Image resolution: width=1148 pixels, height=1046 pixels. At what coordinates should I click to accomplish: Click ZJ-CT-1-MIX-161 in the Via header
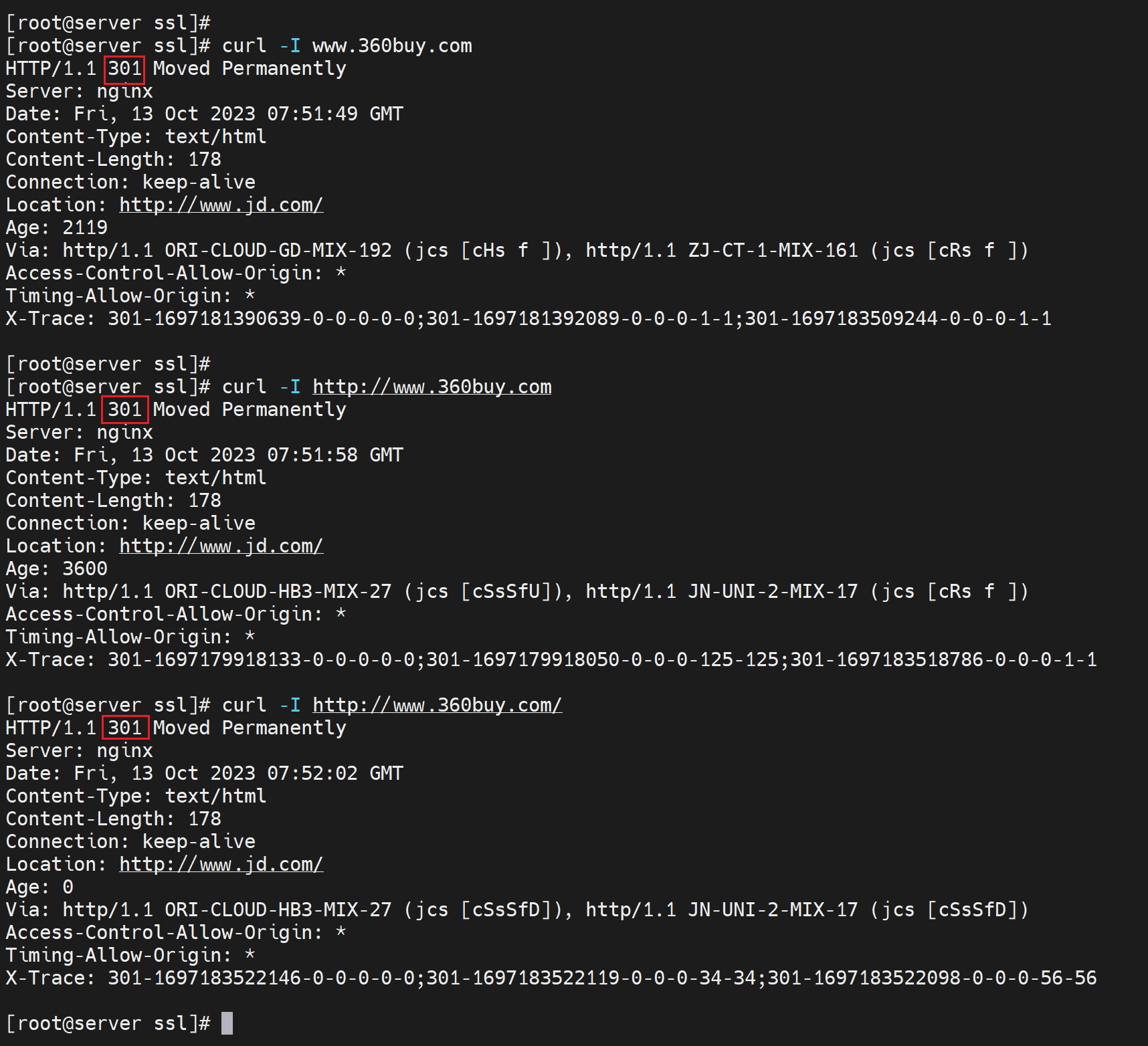pos(773,250)
